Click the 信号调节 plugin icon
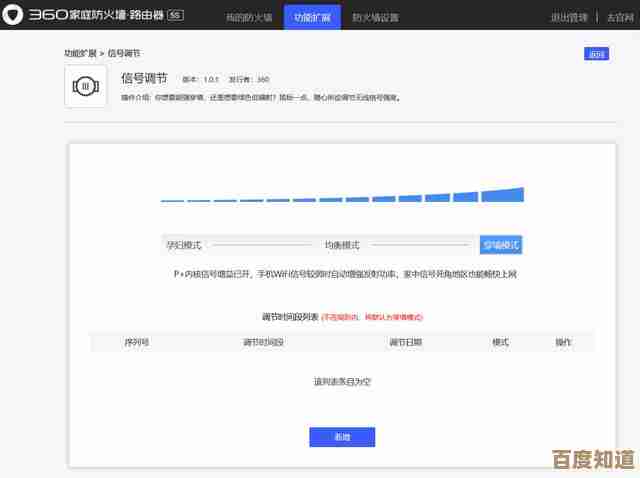The width and height of the screenshot is (640, 478). [85, 86]
